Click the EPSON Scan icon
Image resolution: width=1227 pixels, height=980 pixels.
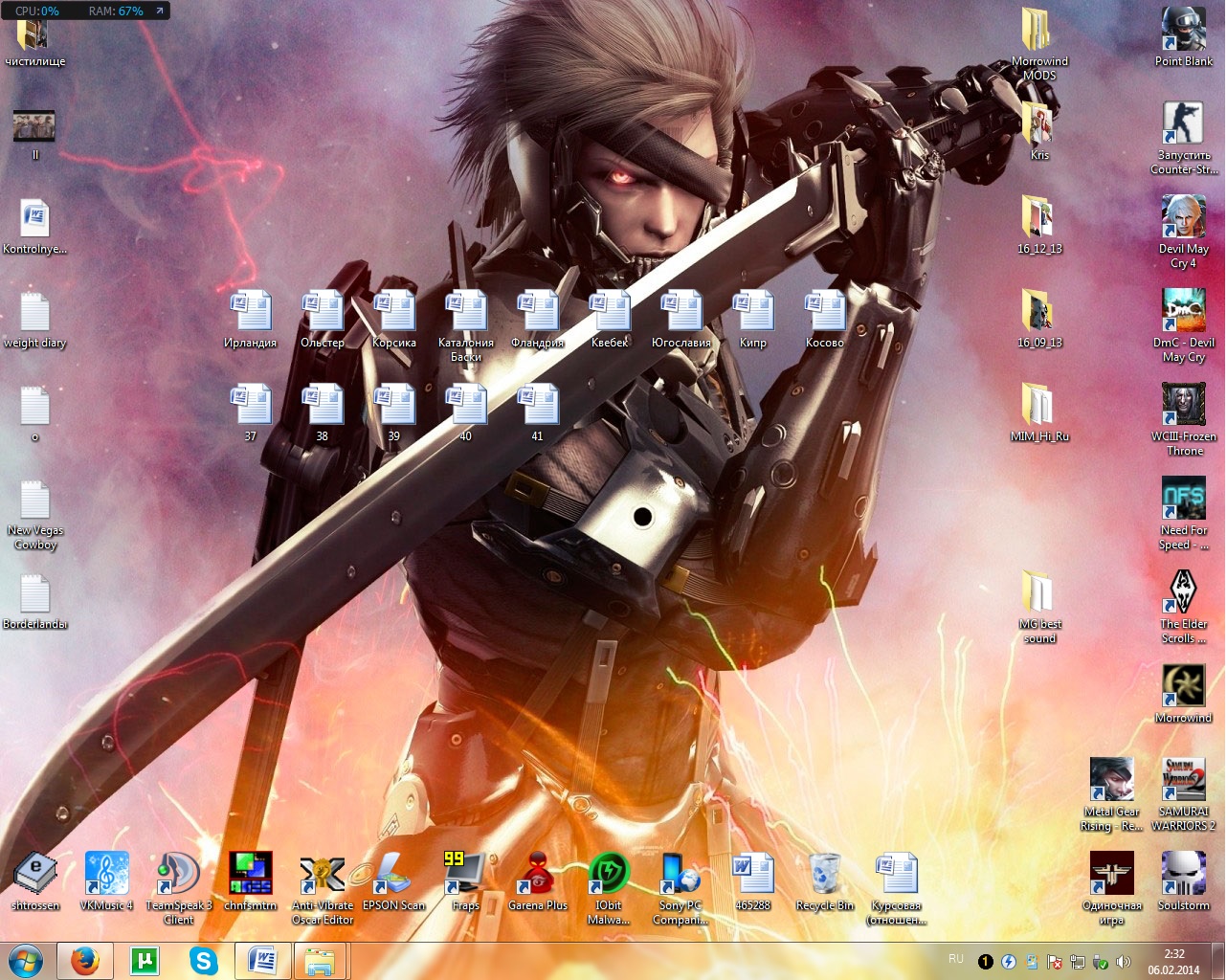point(393,874)
